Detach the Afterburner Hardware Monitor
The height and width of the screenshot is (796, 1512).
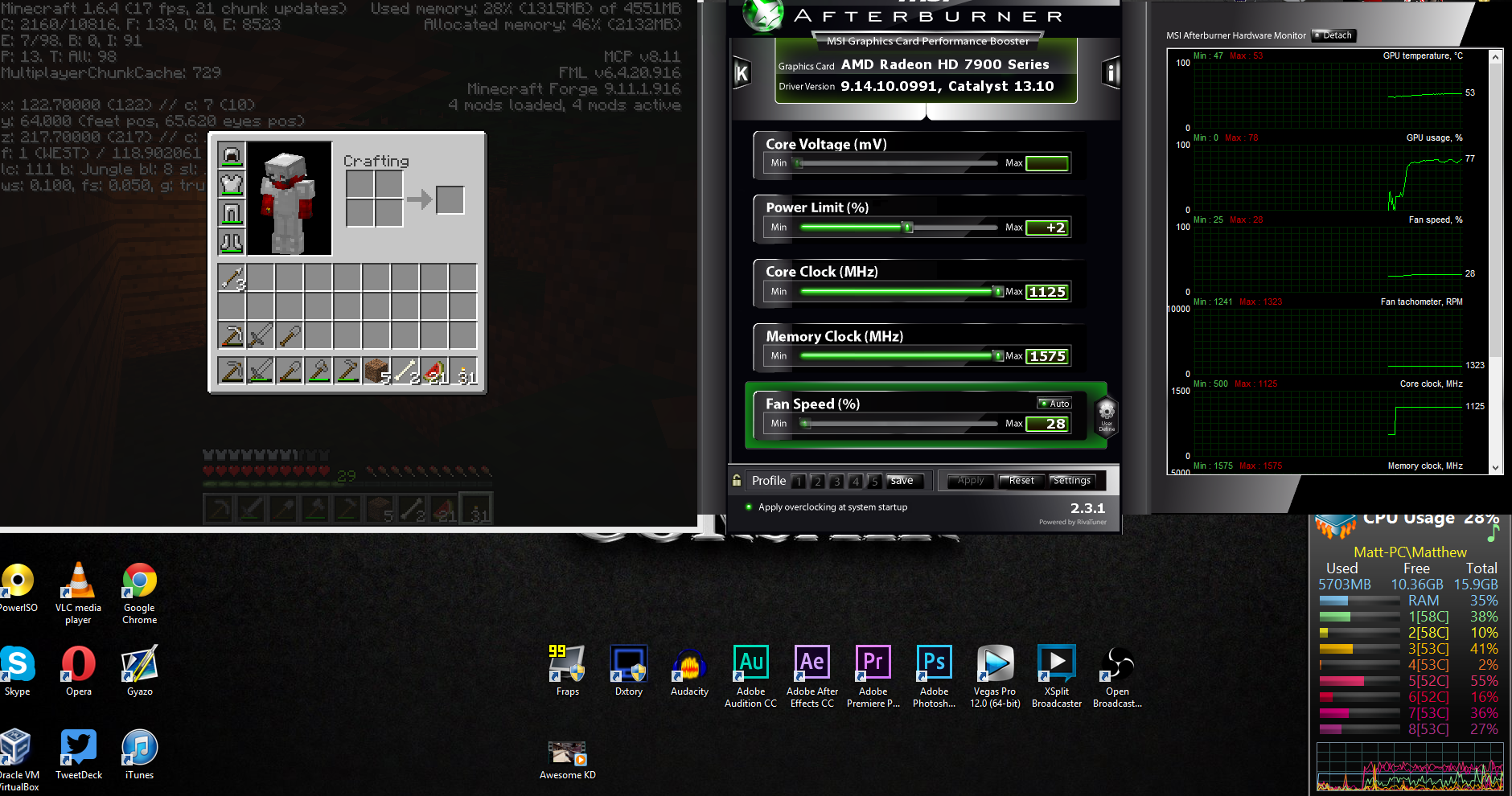[x=1333, y=35]
